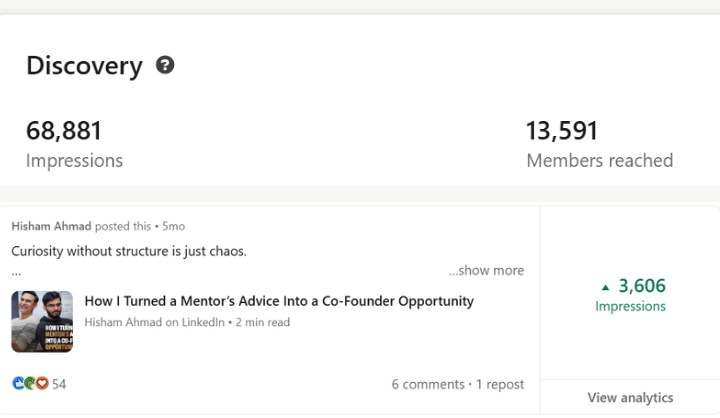The width and height of the screenshot is (720, 418).
Task: Expand post with show more
Action: coord(486,270)
